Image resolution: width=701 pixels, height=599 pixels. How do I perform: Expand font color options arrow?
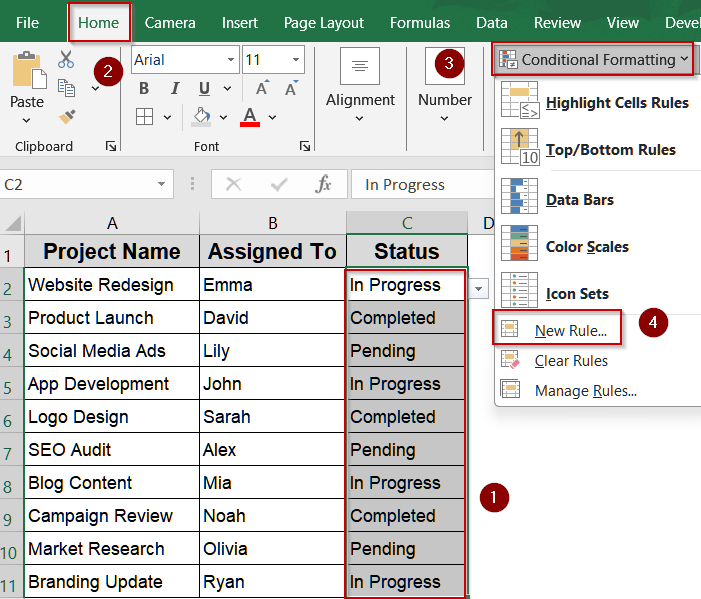point(272,118)
